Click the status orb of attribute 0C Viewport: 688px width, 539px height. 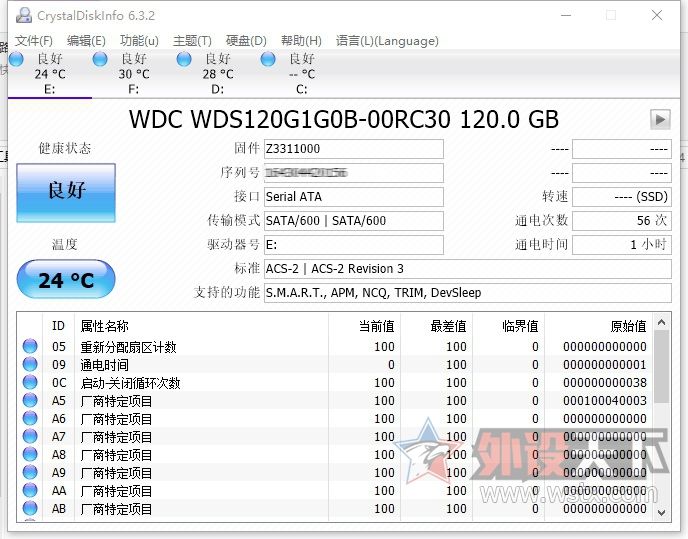pyautogui.click(x=30, y=382)
